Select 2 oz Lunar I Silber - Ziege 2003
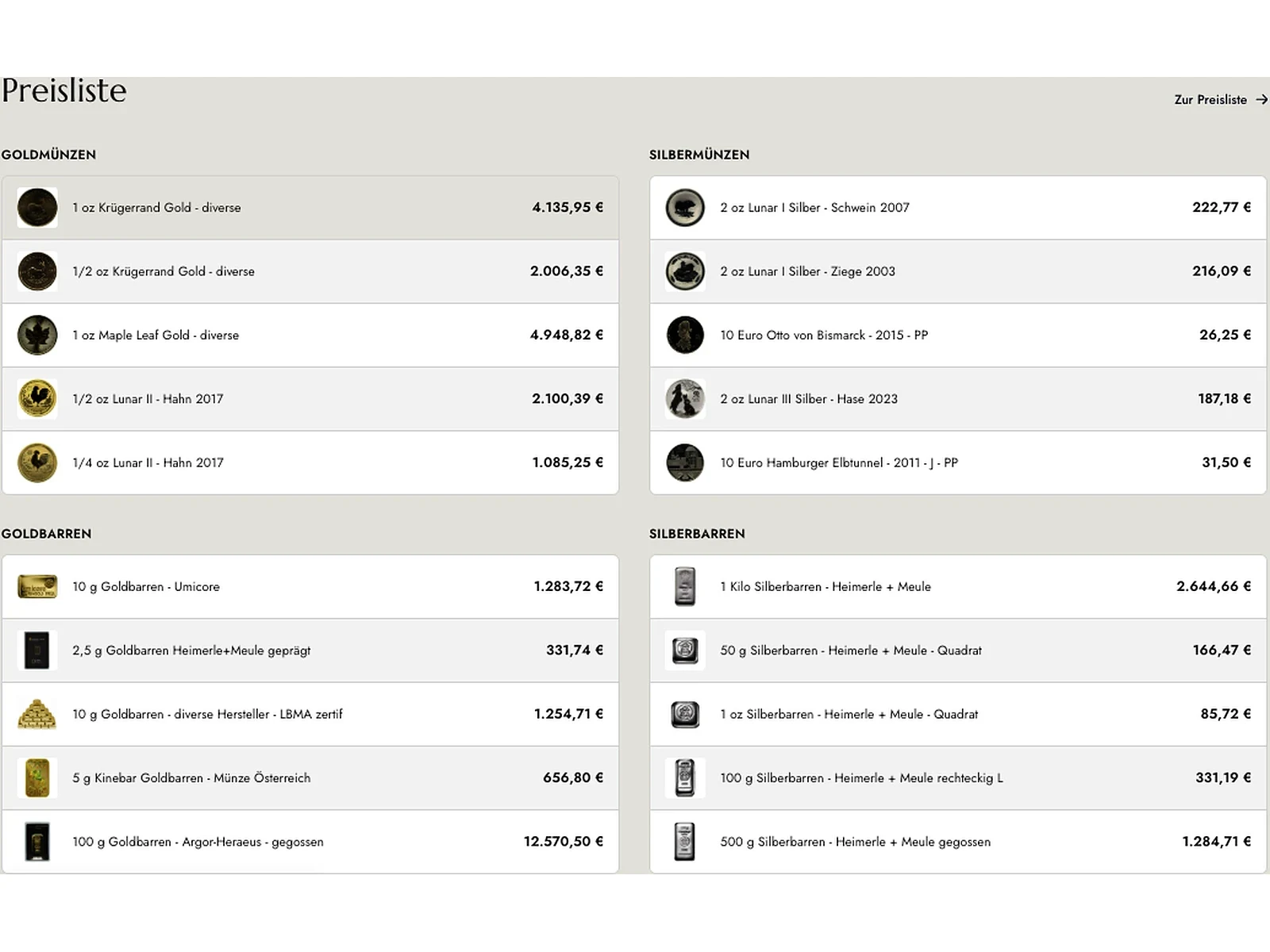 [x=958, y=271]
